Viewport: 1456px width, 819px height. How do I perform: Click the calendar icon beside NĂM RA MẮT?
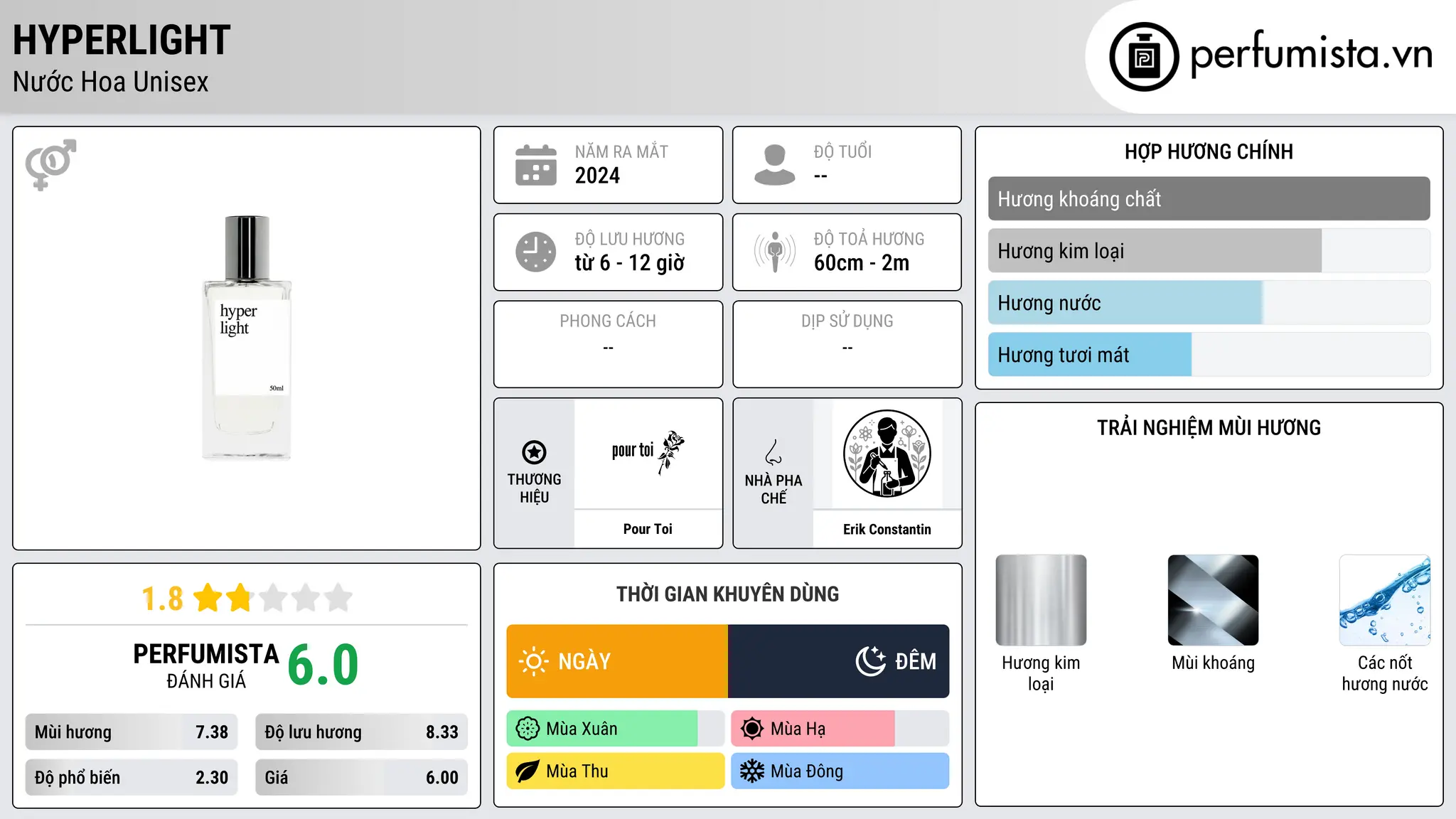point(536,165)
